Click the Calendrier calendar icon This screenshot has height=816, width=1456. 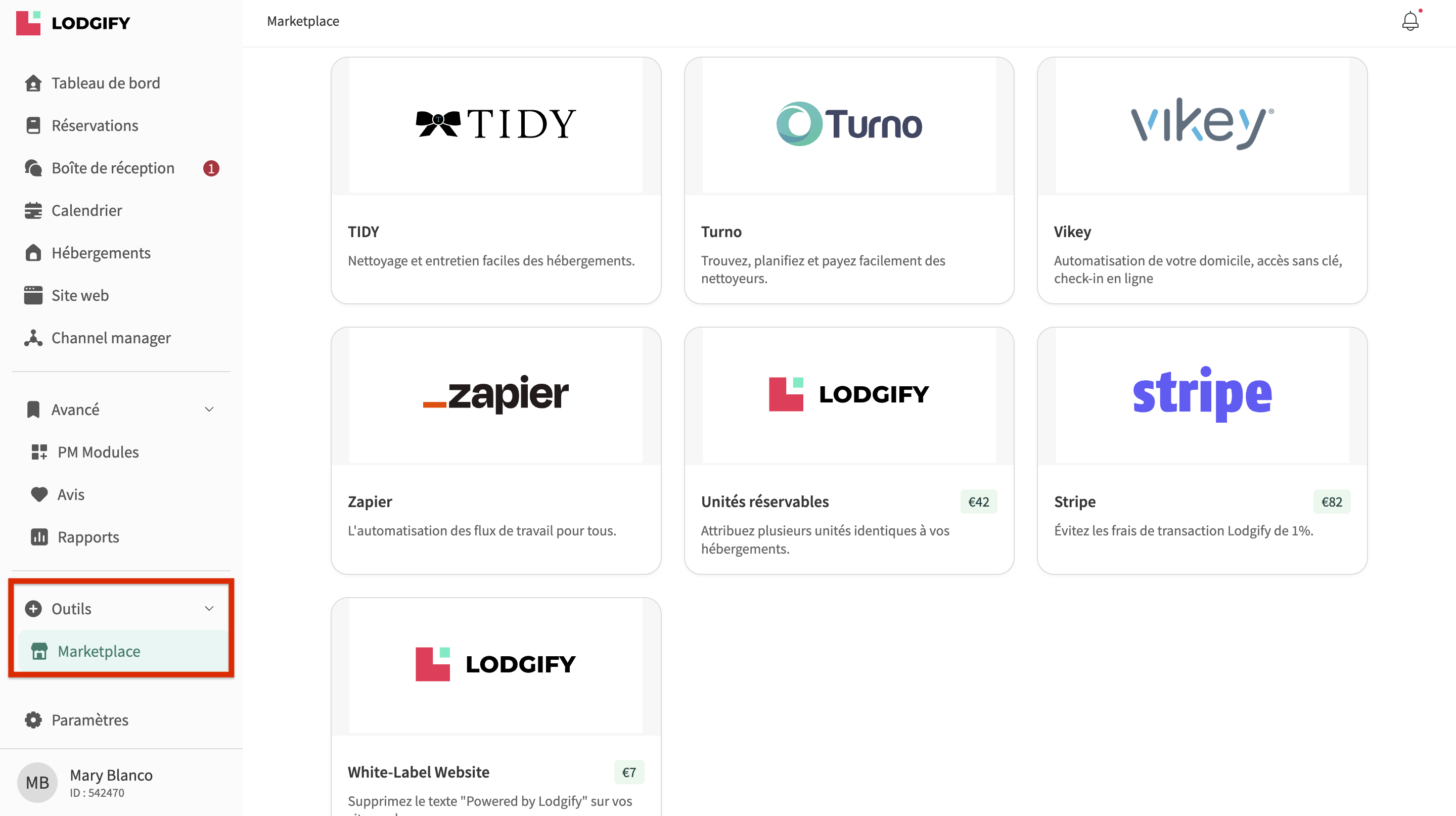pyautogui.click(x=33, y=210)
